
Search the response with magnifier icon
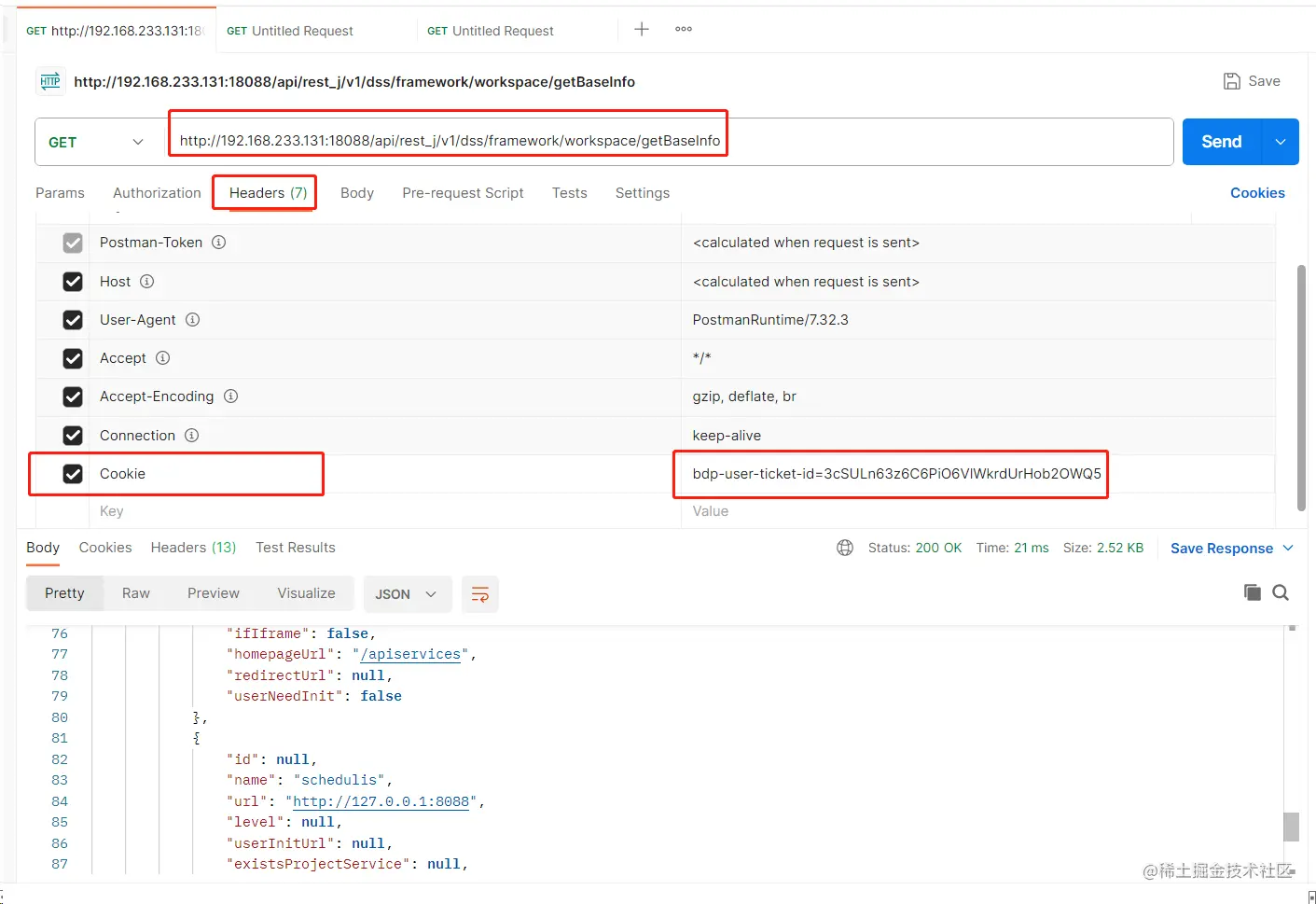(1281, 592)
